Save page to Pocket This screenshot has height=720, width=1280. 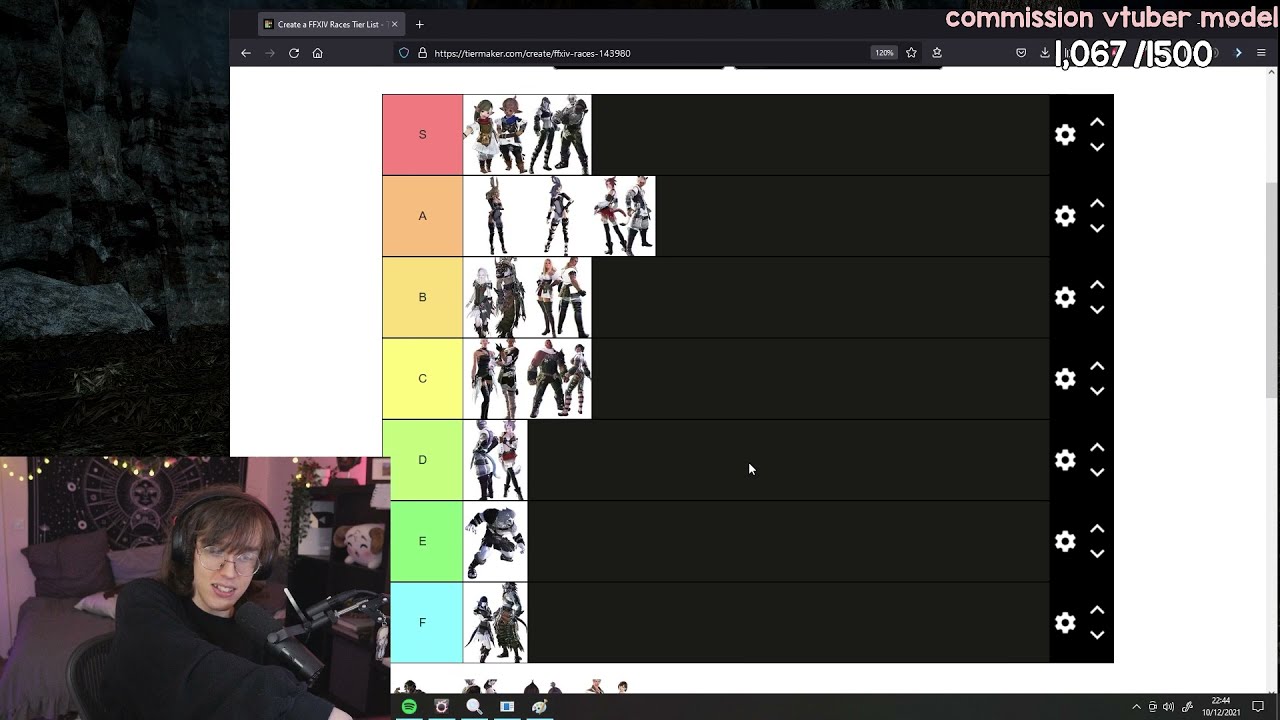pos(1021,53)
